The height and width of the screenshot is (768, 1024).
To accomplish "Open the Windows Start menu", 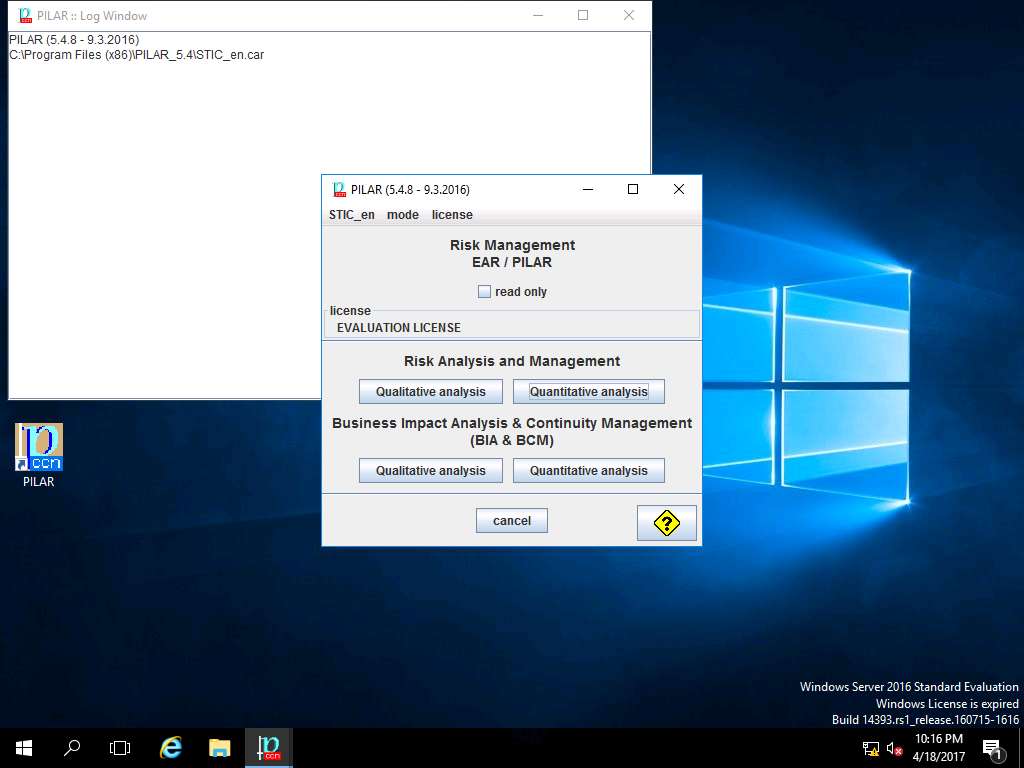I will [24, 748].
